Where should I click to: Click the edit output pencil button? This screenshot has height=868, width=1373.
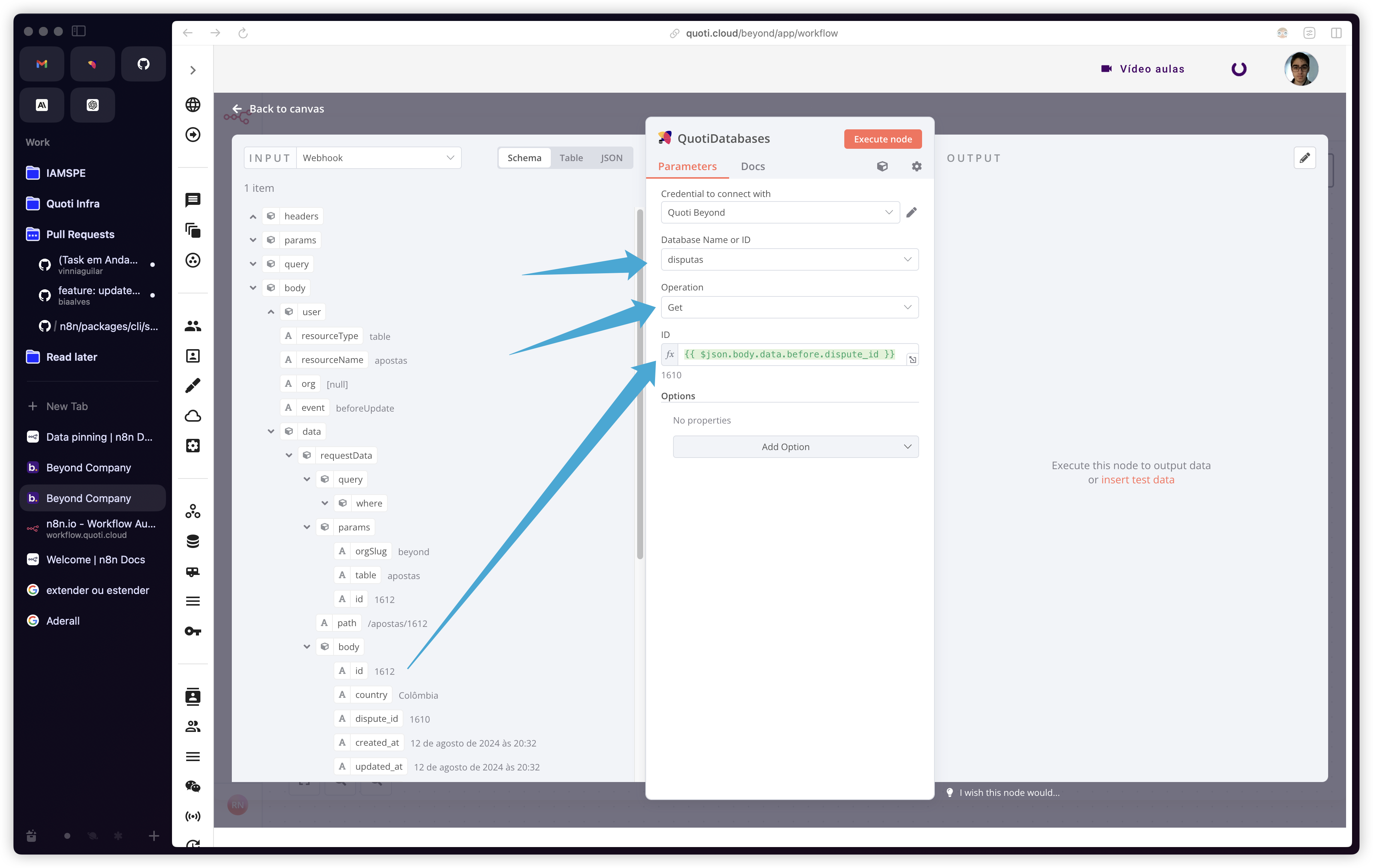coord(1305,158)
